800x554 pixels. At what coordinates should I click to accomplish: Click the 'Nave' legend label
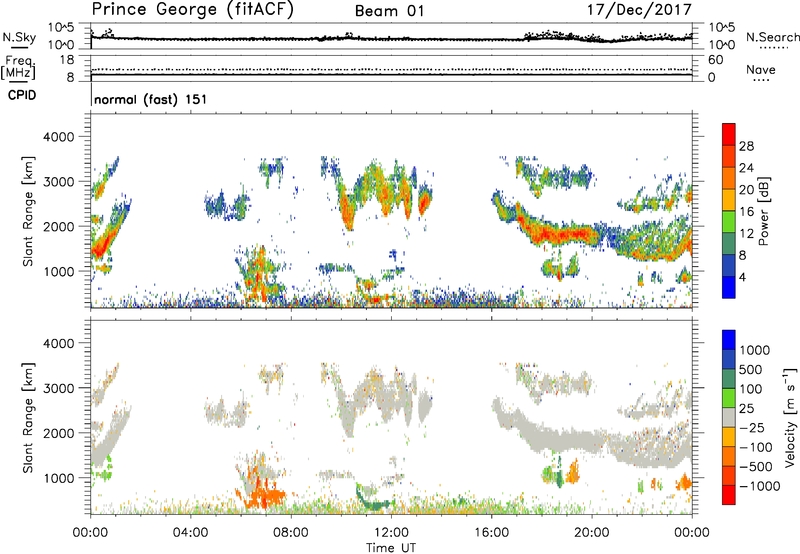[761, 69]
